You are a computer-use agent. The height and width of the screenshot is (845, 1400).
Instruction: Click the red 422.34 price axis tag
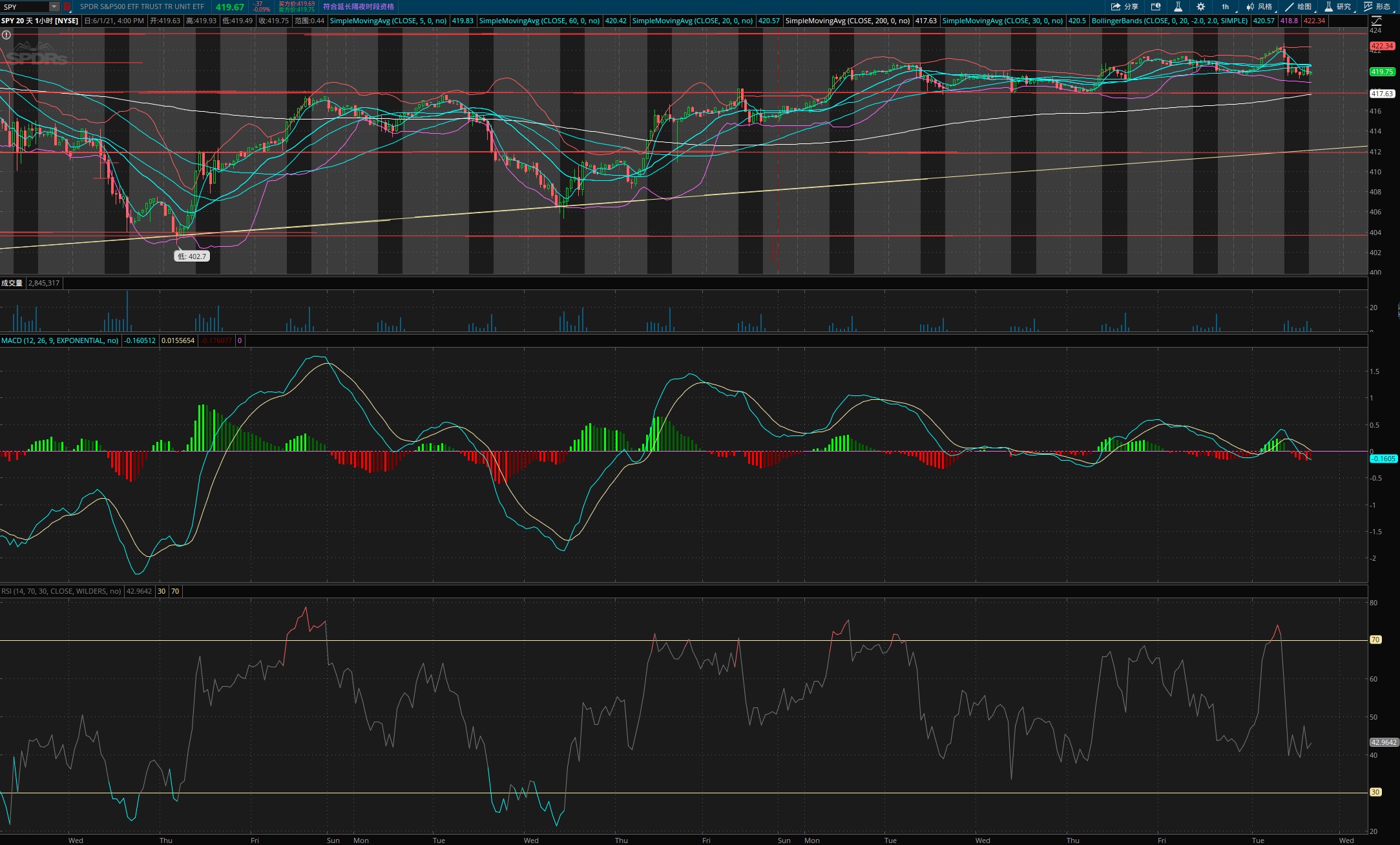(x=1382, y=46)
